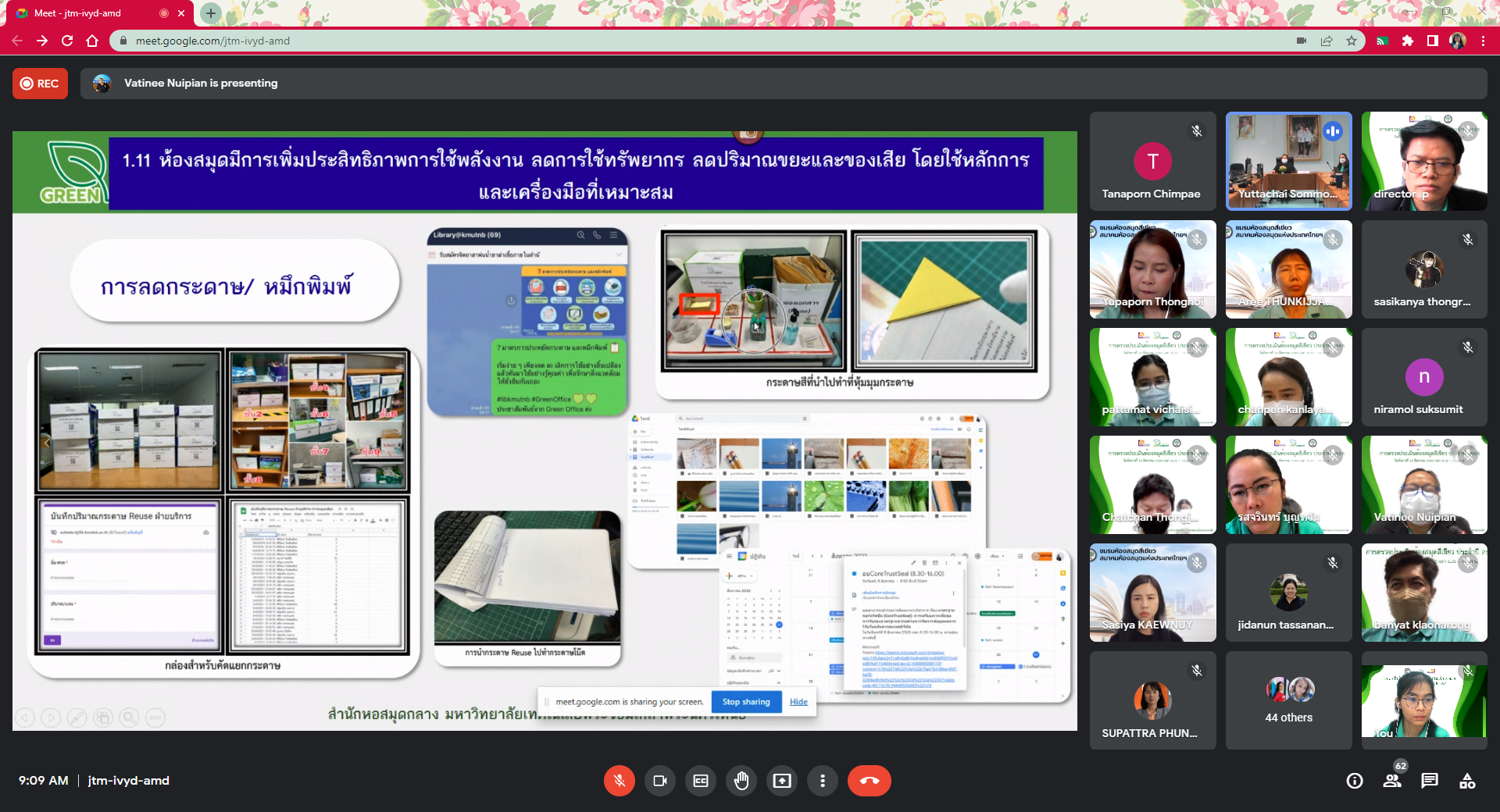Go back in the browser
The width and height of the screenshot is (1500, 812).
click(x=17, y=41)
